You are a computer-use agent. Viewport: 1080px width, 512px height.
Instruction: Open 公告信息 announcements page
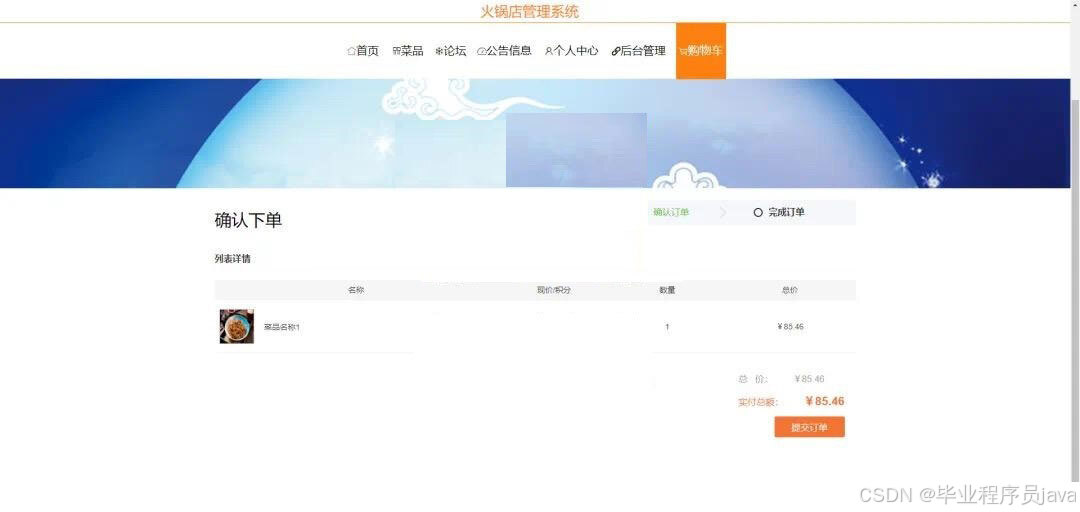click(x=504, y=50)
